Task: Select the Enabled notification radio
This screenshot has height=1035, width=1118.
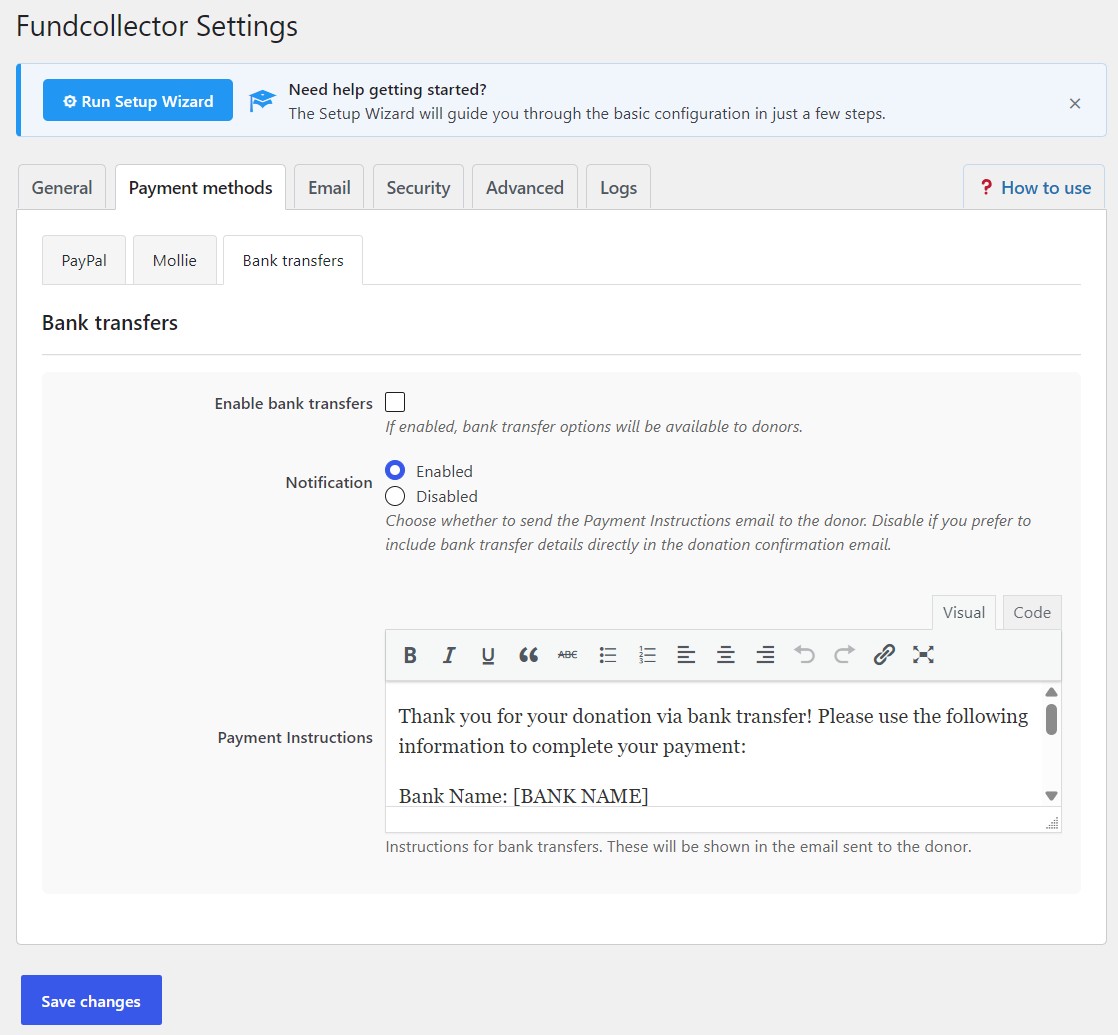Action: (395, 470)
